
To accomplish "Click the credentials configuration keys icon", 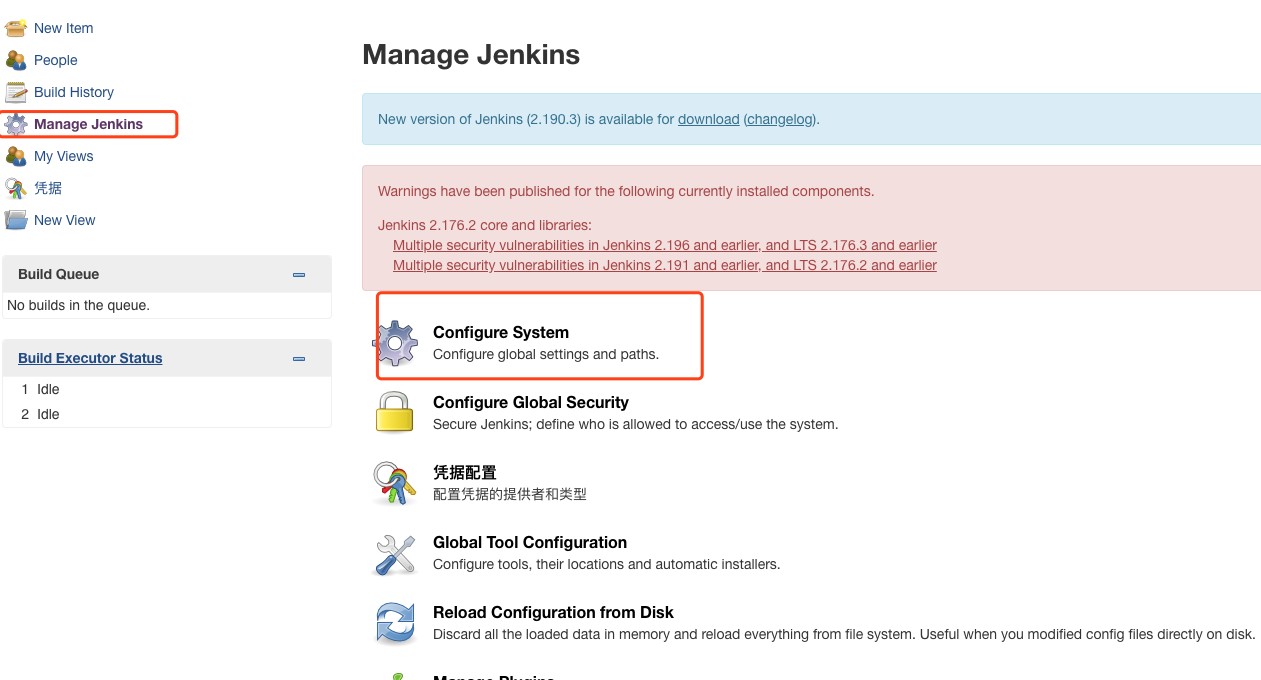I will 395,482.
